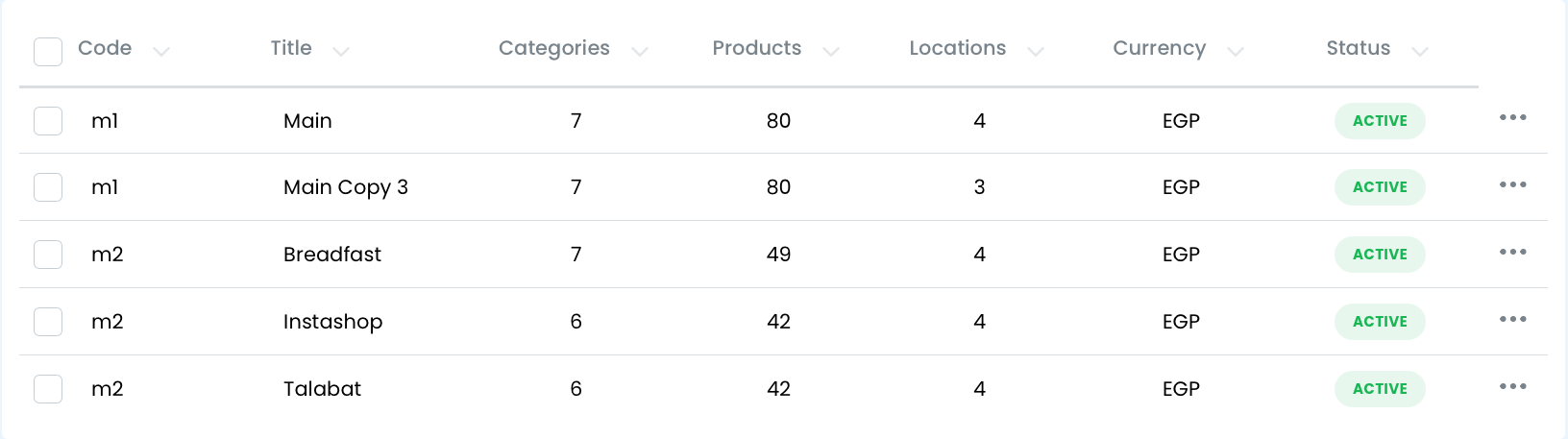Select the Instashop menu title
The image size is (1568, 439).
[332, 322]
